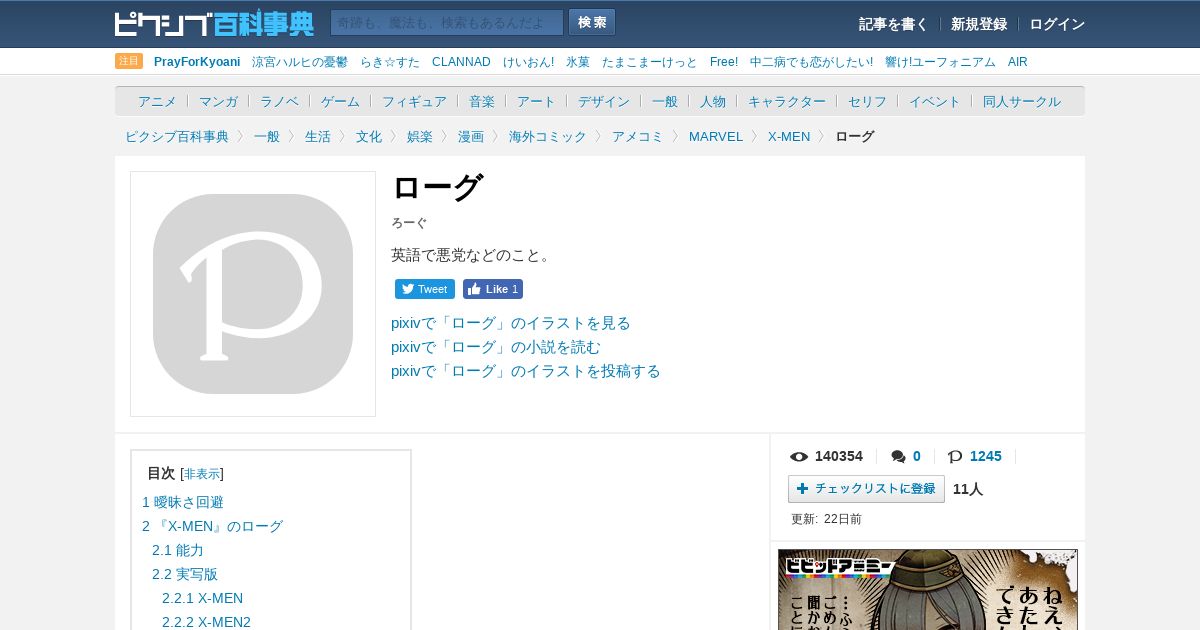Go to 文化 breadcrumb
The height and width of the screenshot is (630, 1200).
(369, 136)
